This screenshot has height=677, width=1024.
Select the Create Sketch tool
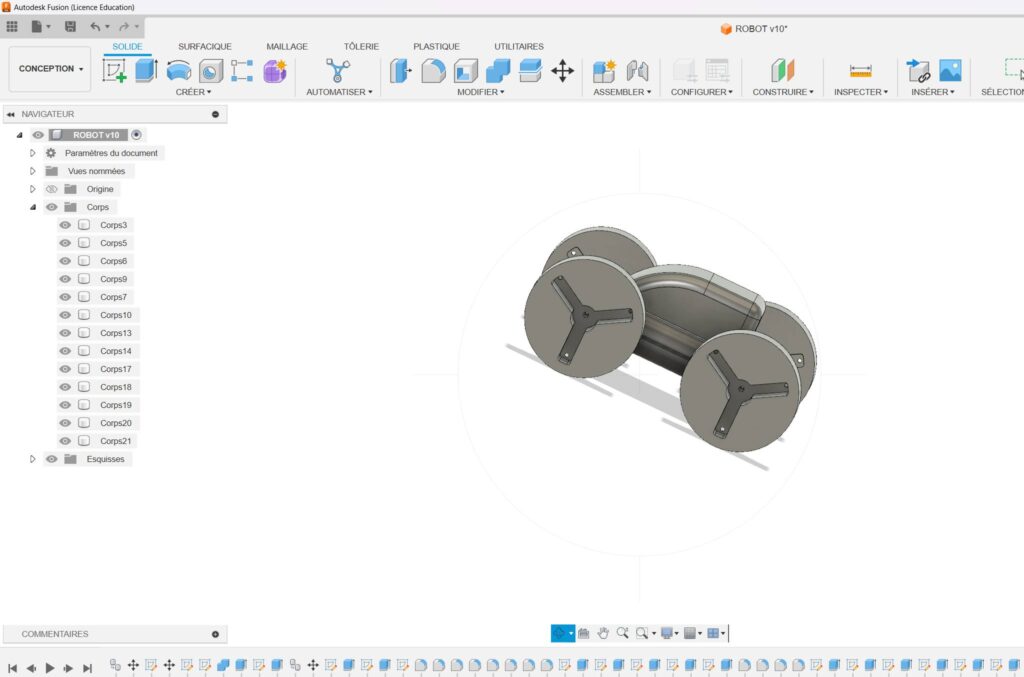click(x=114, y=71)
